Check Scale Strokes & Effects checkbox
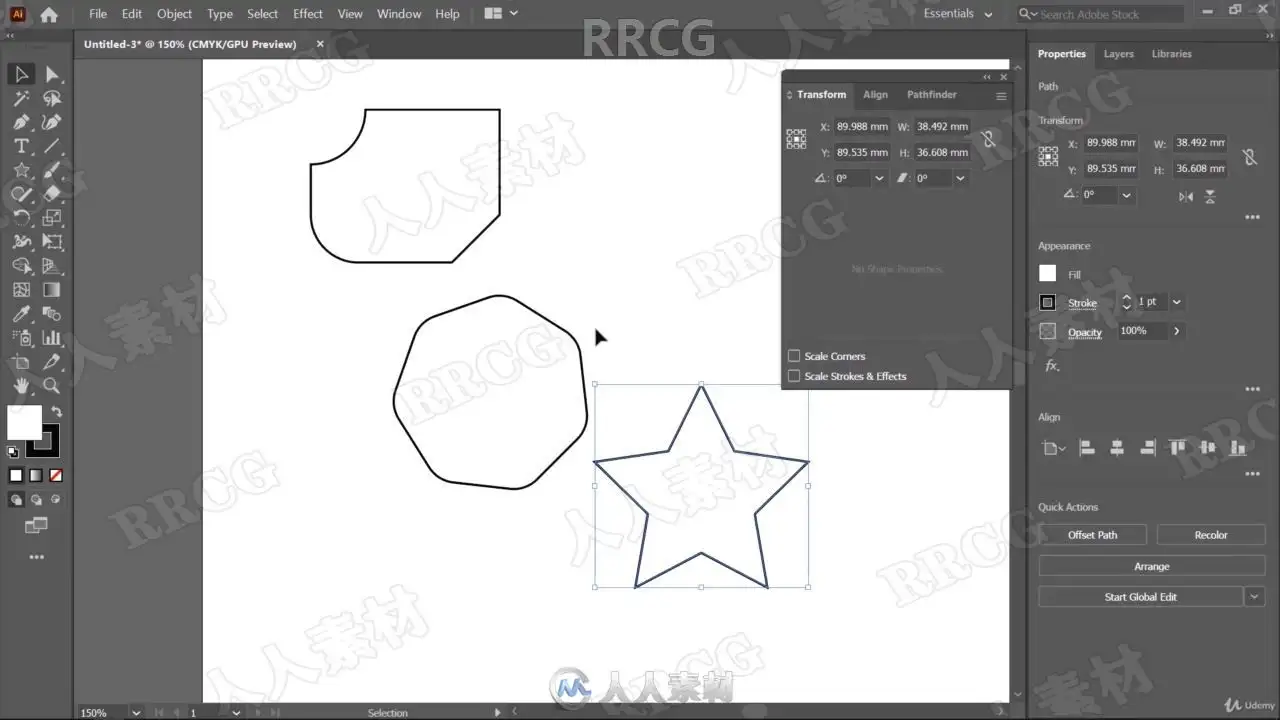The image size is (1280, 720). click(794, 376)
